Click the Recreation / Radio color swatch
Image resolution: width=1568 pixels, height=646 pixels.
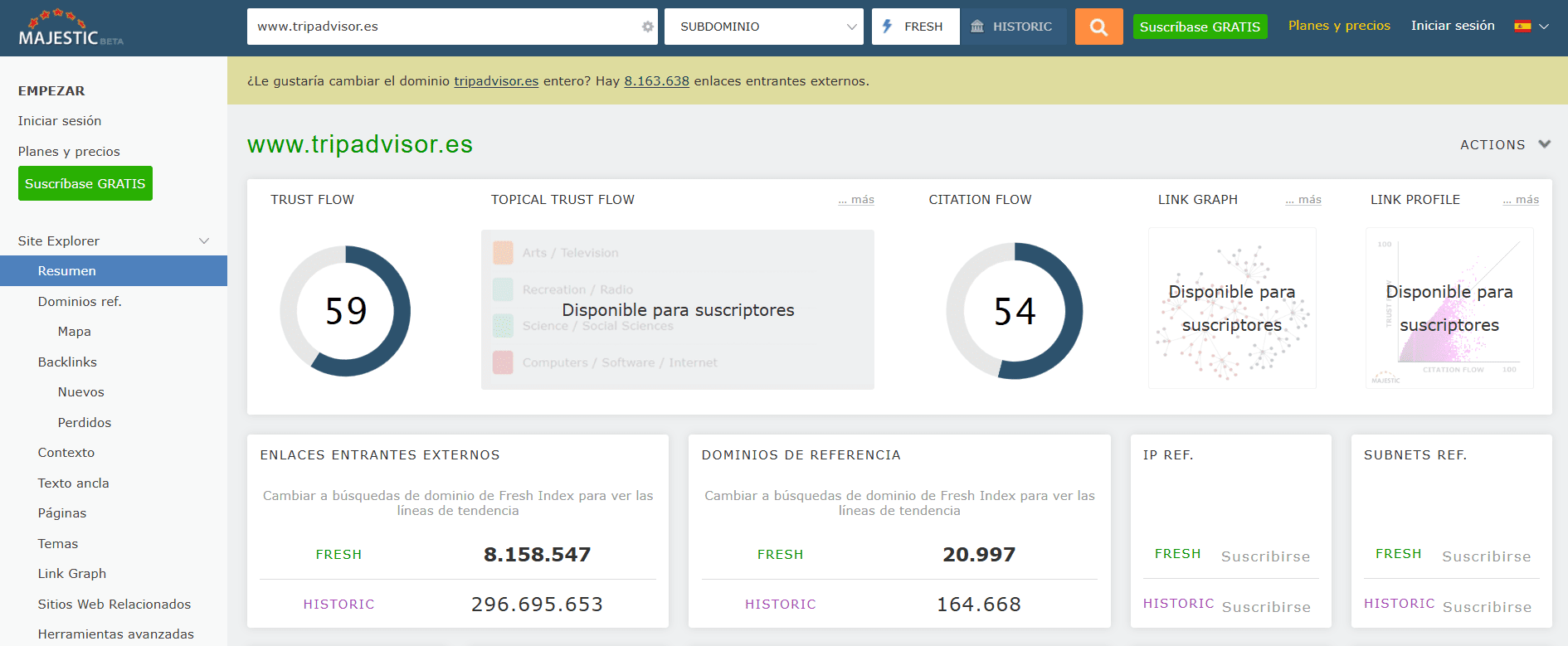coord(503,289)
